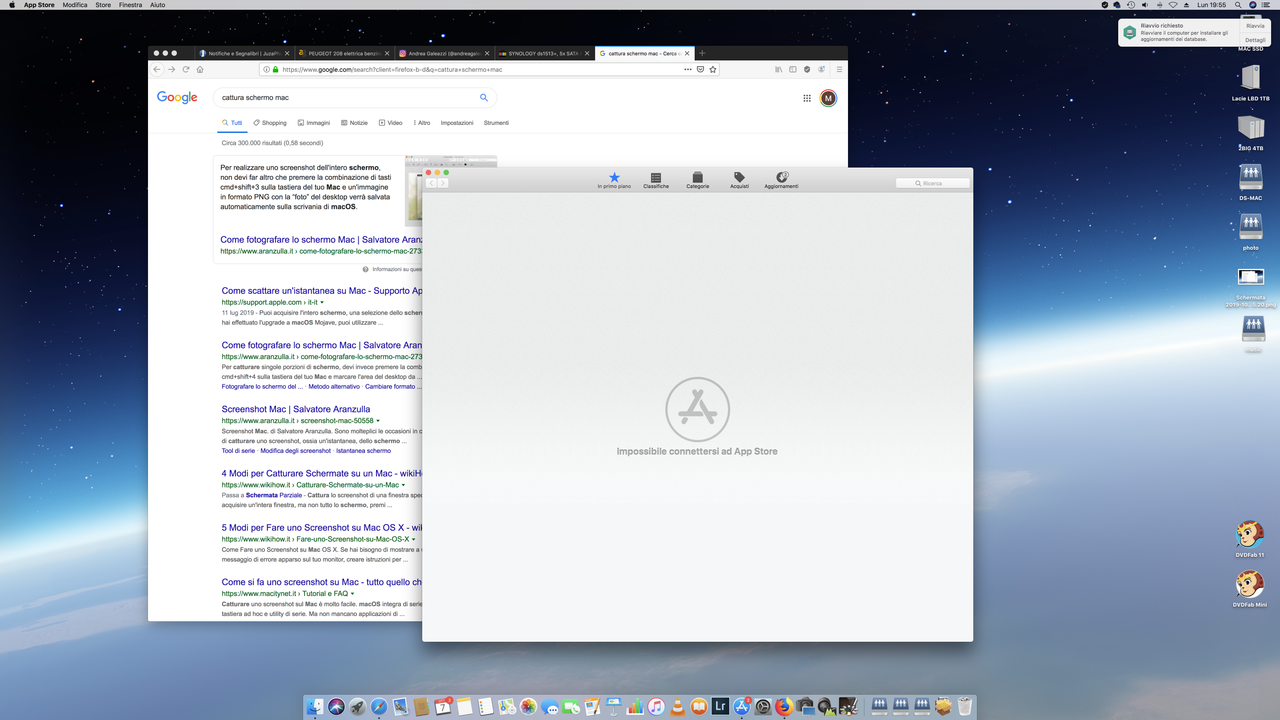
Task: Open the 5 Modi per Fare uno Screenshot result
Action: pyautogui.click(x=321, y=528)
